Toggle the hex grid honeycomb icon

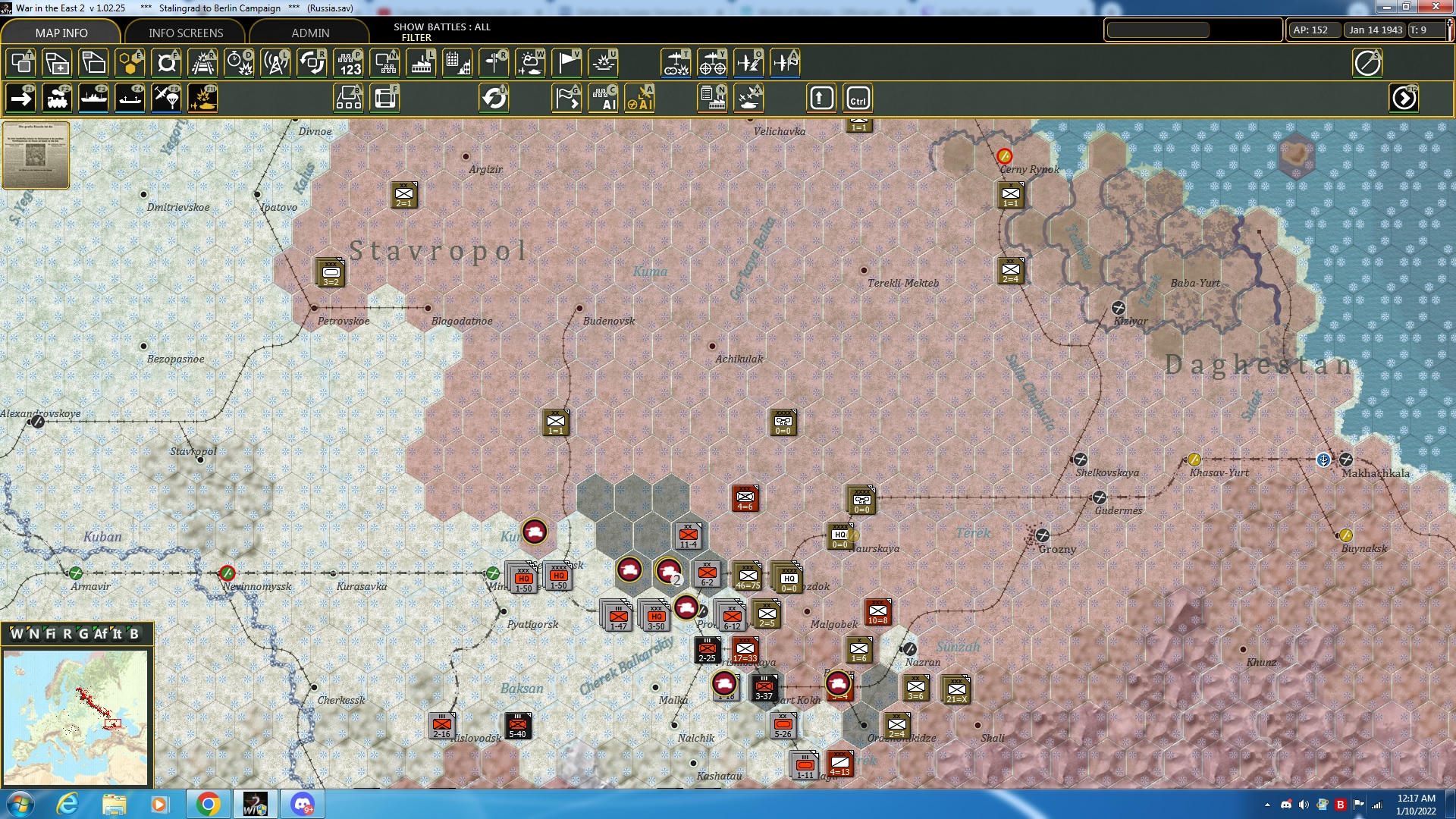130,63
